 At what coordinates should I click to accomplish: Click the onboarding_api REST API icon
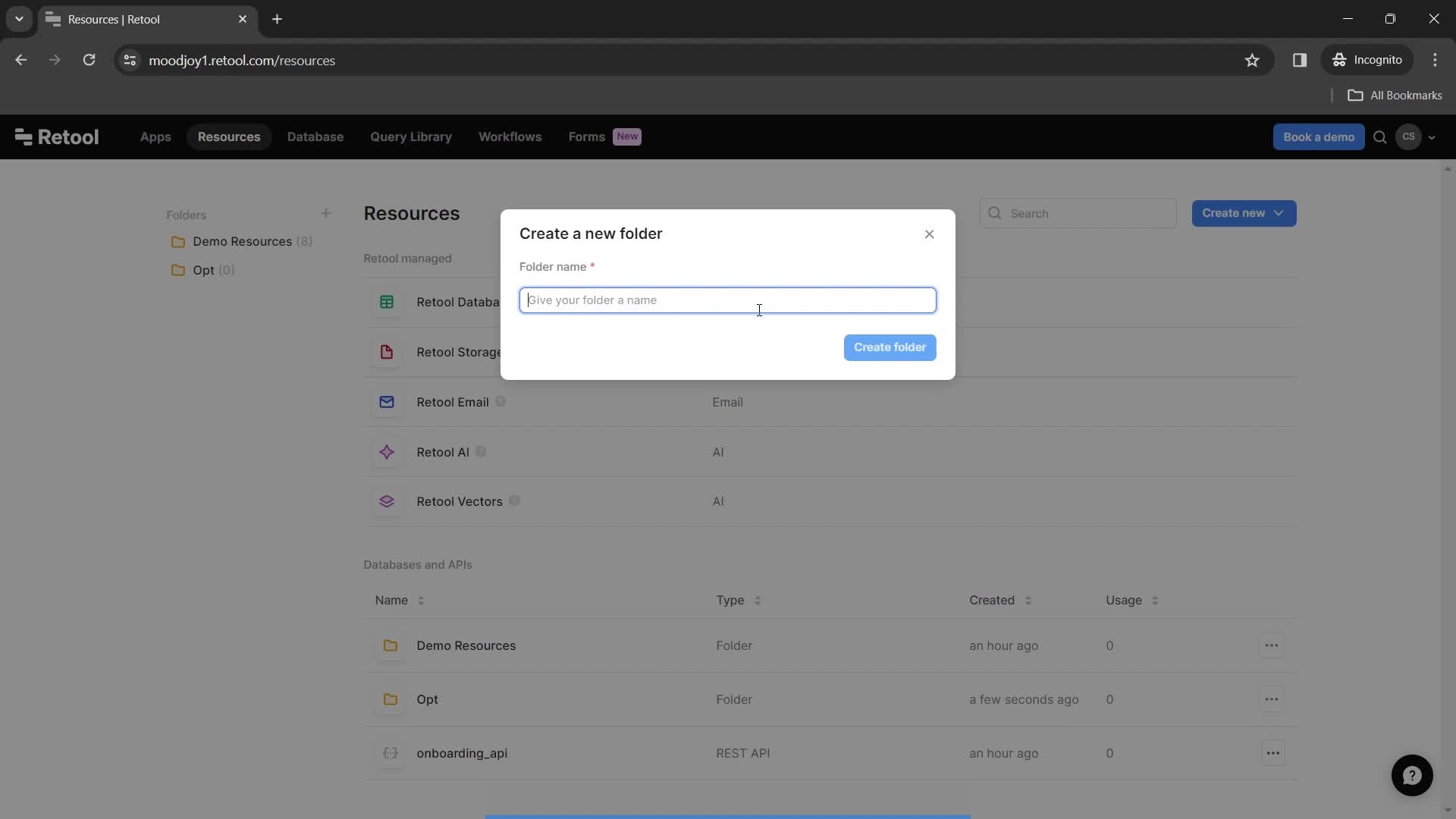(389, 752)
